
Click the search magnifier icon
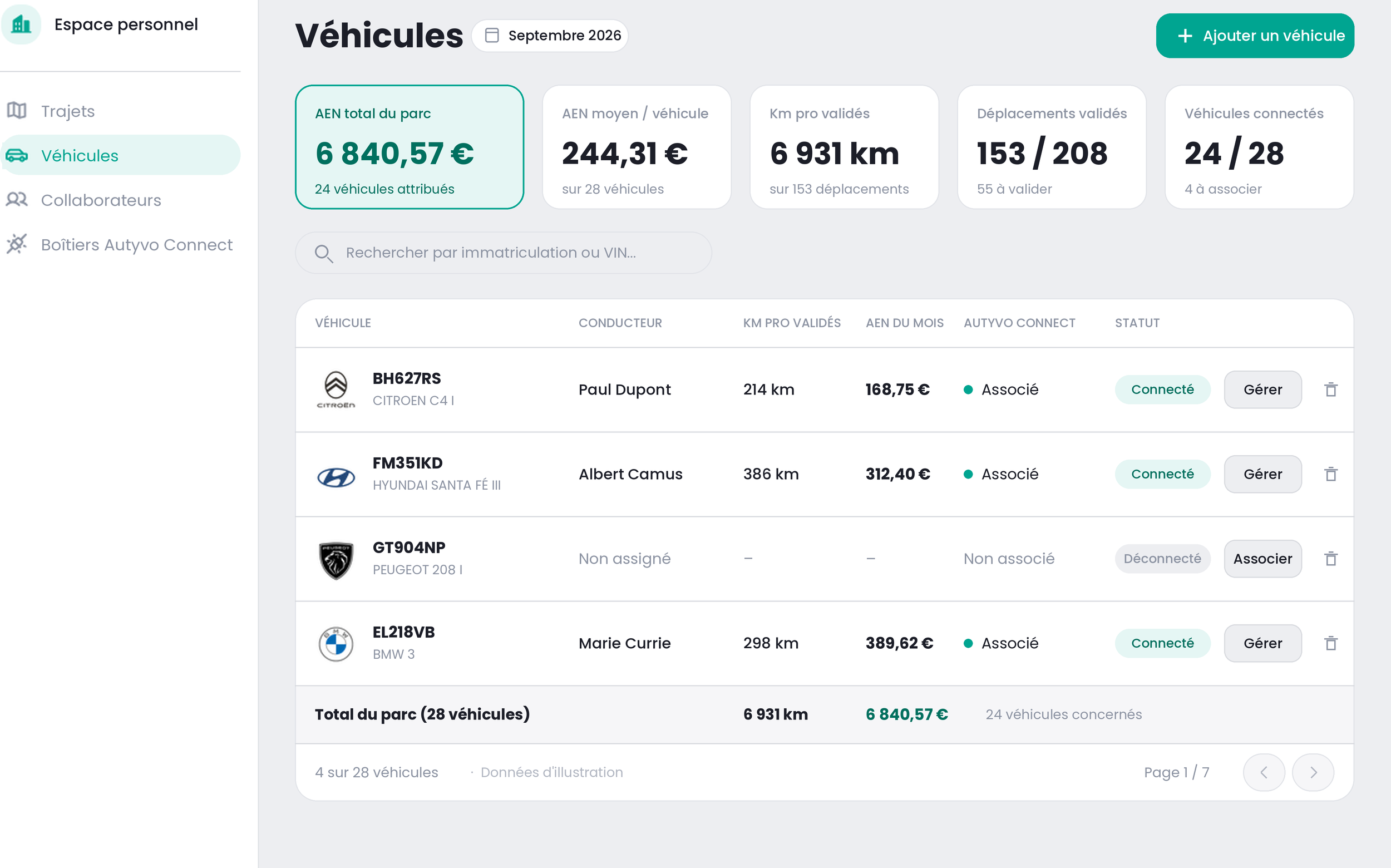(x=324, y=253)
